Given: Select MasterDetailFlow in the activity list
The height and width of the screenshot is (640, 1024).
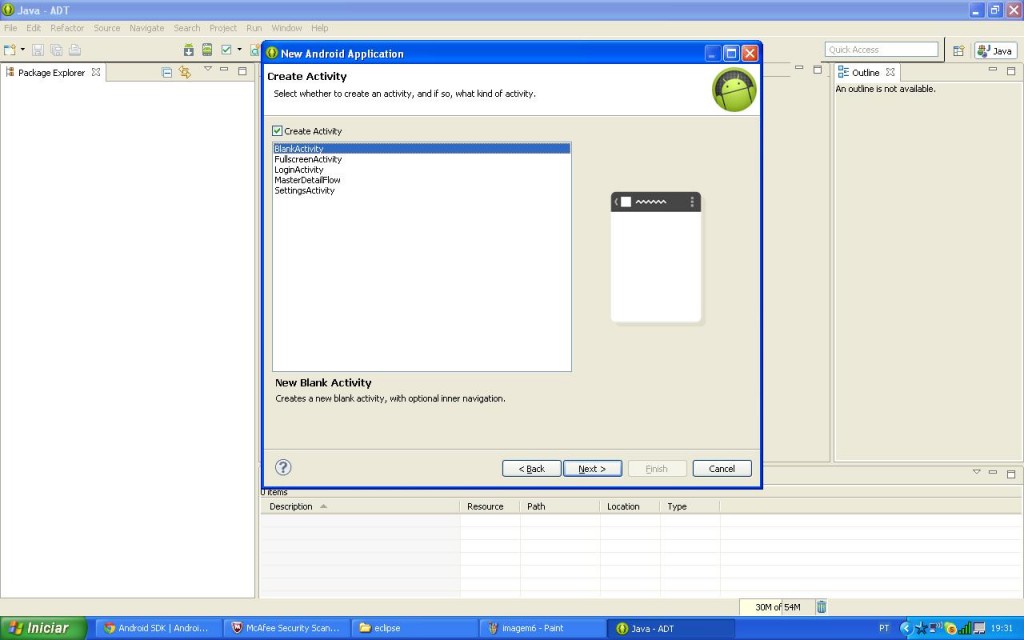Looking at the screenshot, I should [421, 180].
